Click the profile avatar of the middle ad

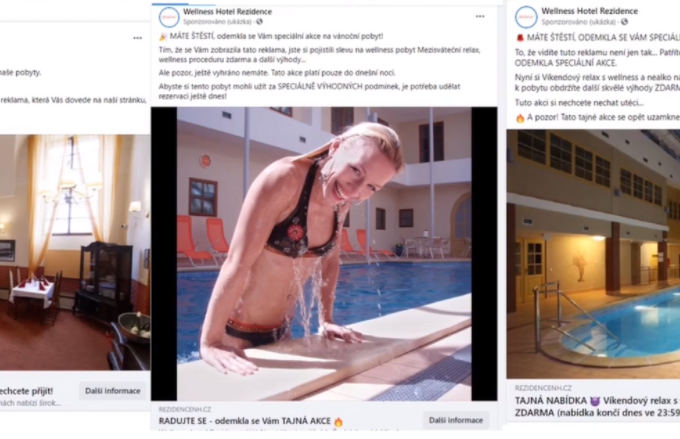pyautogui.click(x=169, y=17)
